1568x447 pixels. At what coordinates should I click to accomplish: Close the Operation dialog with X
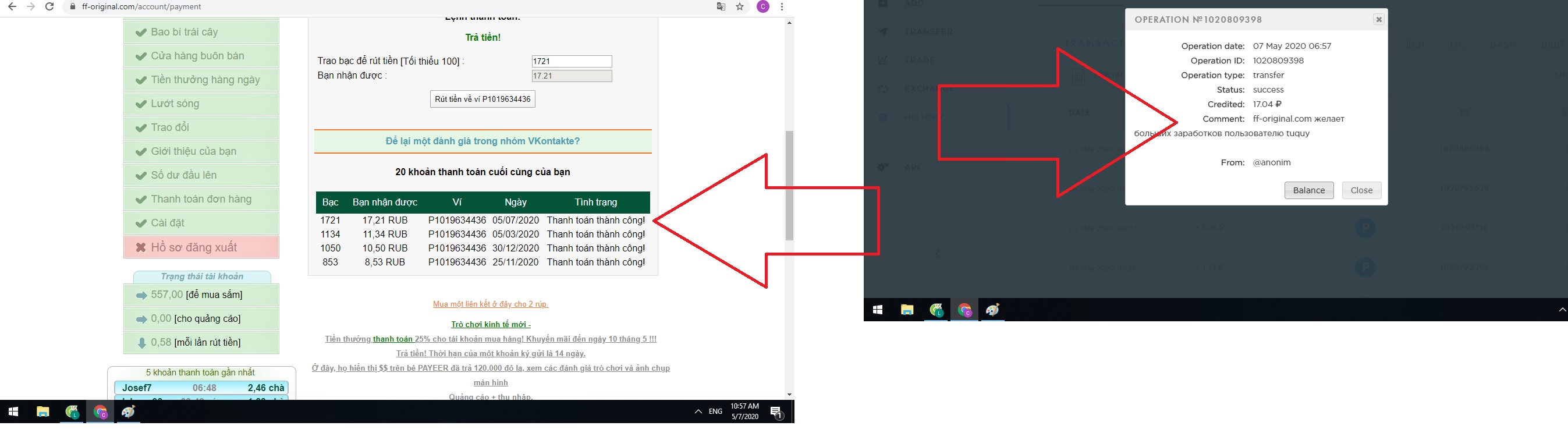pos(1379,19)
